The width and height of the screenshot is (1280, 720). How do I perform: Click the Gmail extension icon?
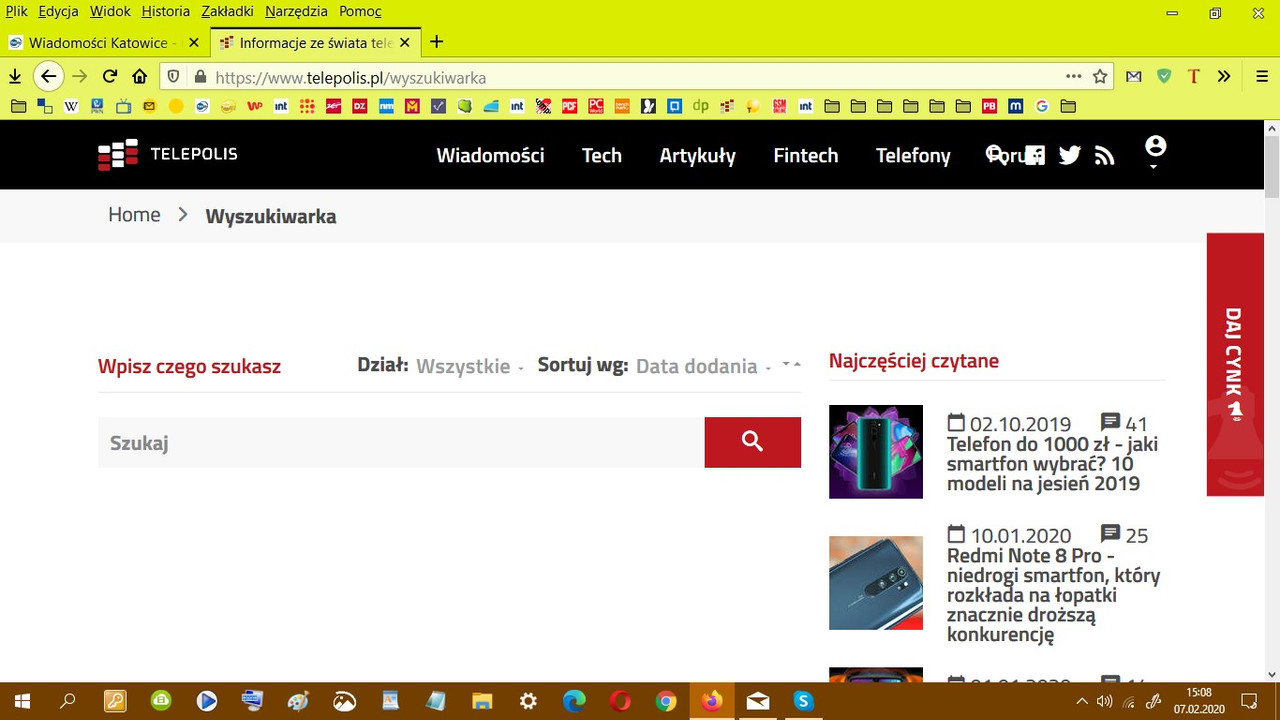pyautogui.click(x=1134, y=76)
